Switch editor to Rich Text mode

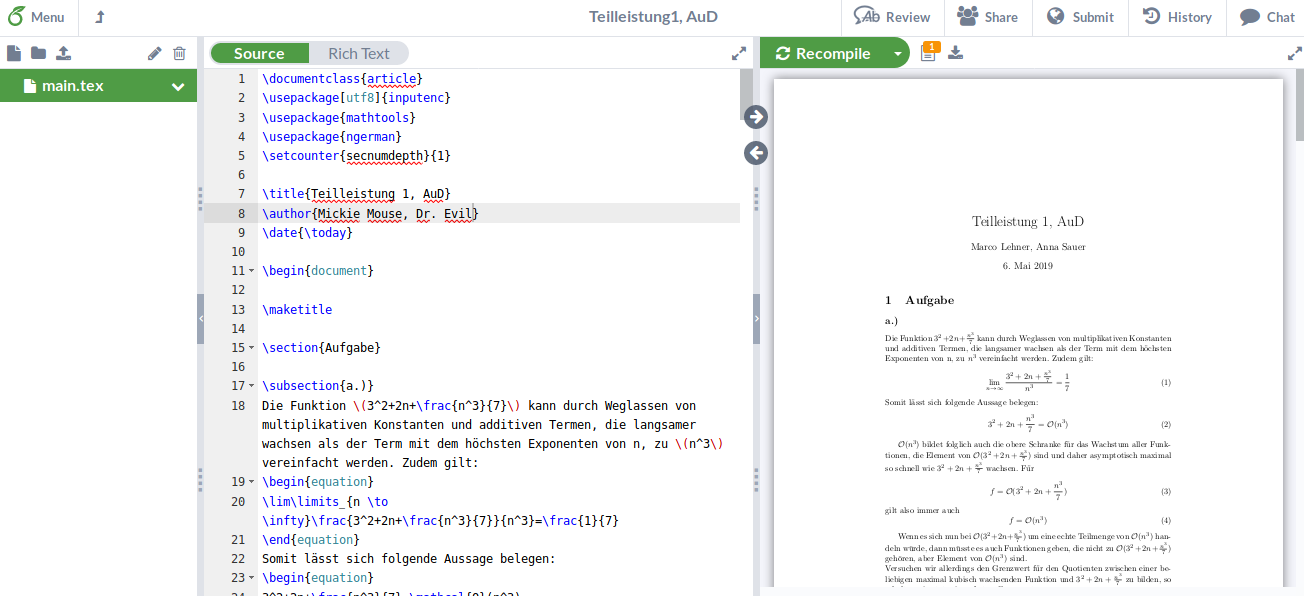click(358, 54)
